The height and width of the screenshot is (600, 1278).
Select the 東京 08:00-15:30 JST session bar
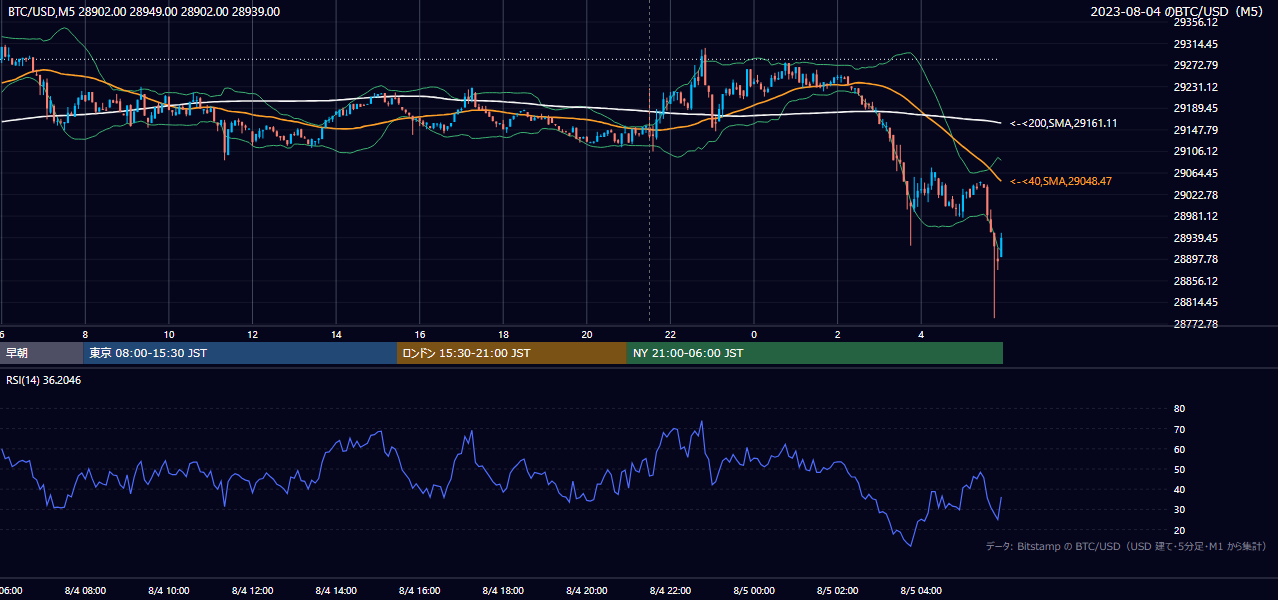coord(240,353)
